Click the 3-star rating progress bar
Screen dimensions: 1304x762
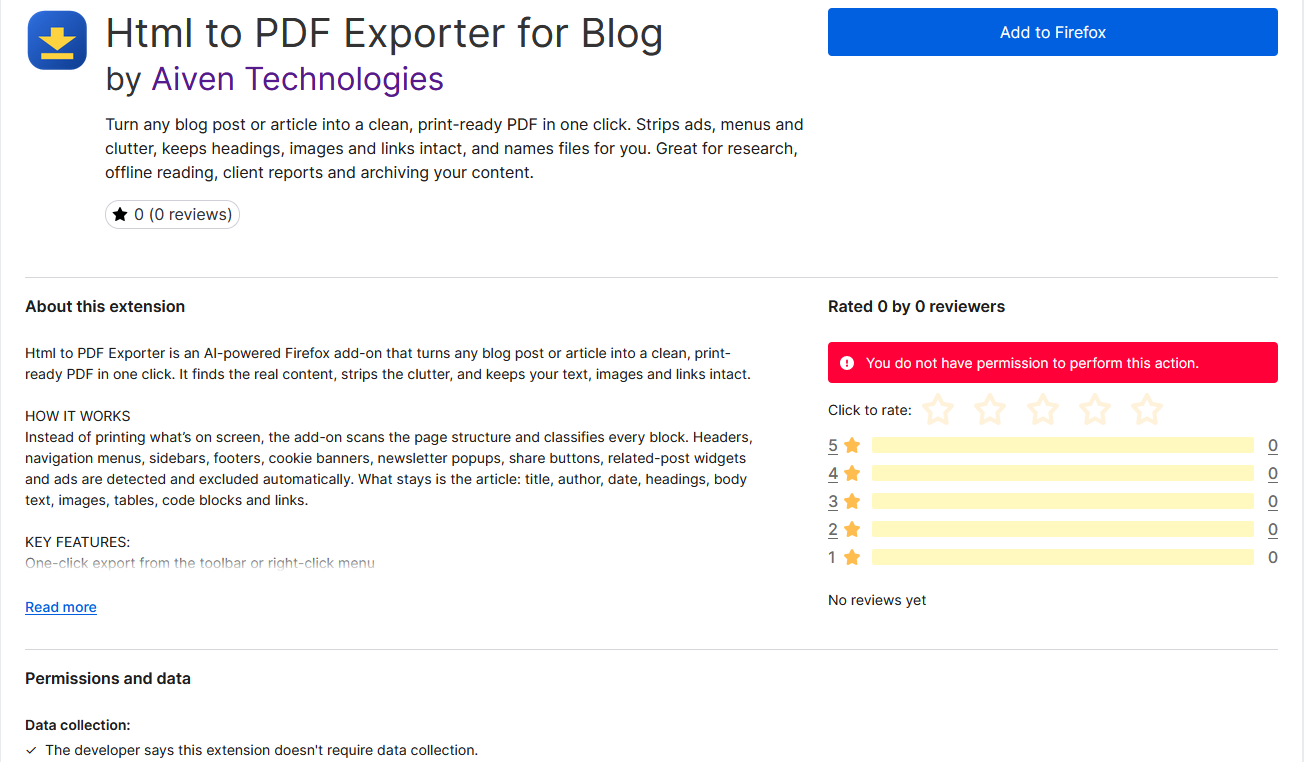(1062, 502)
